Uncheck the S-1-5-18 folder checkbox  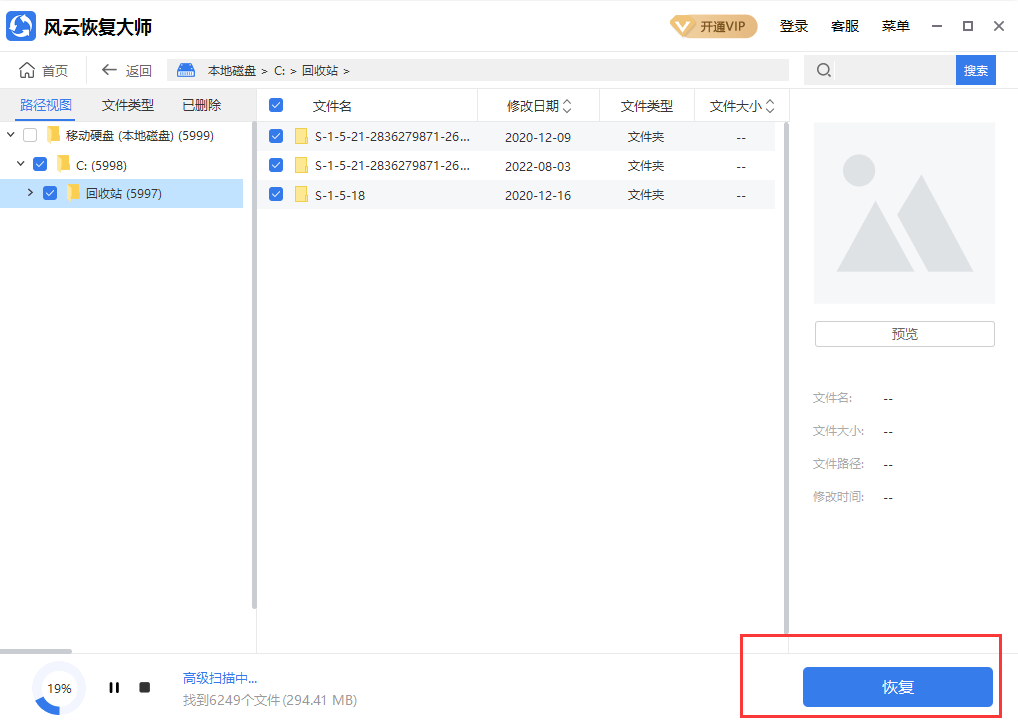pos(276,194)
